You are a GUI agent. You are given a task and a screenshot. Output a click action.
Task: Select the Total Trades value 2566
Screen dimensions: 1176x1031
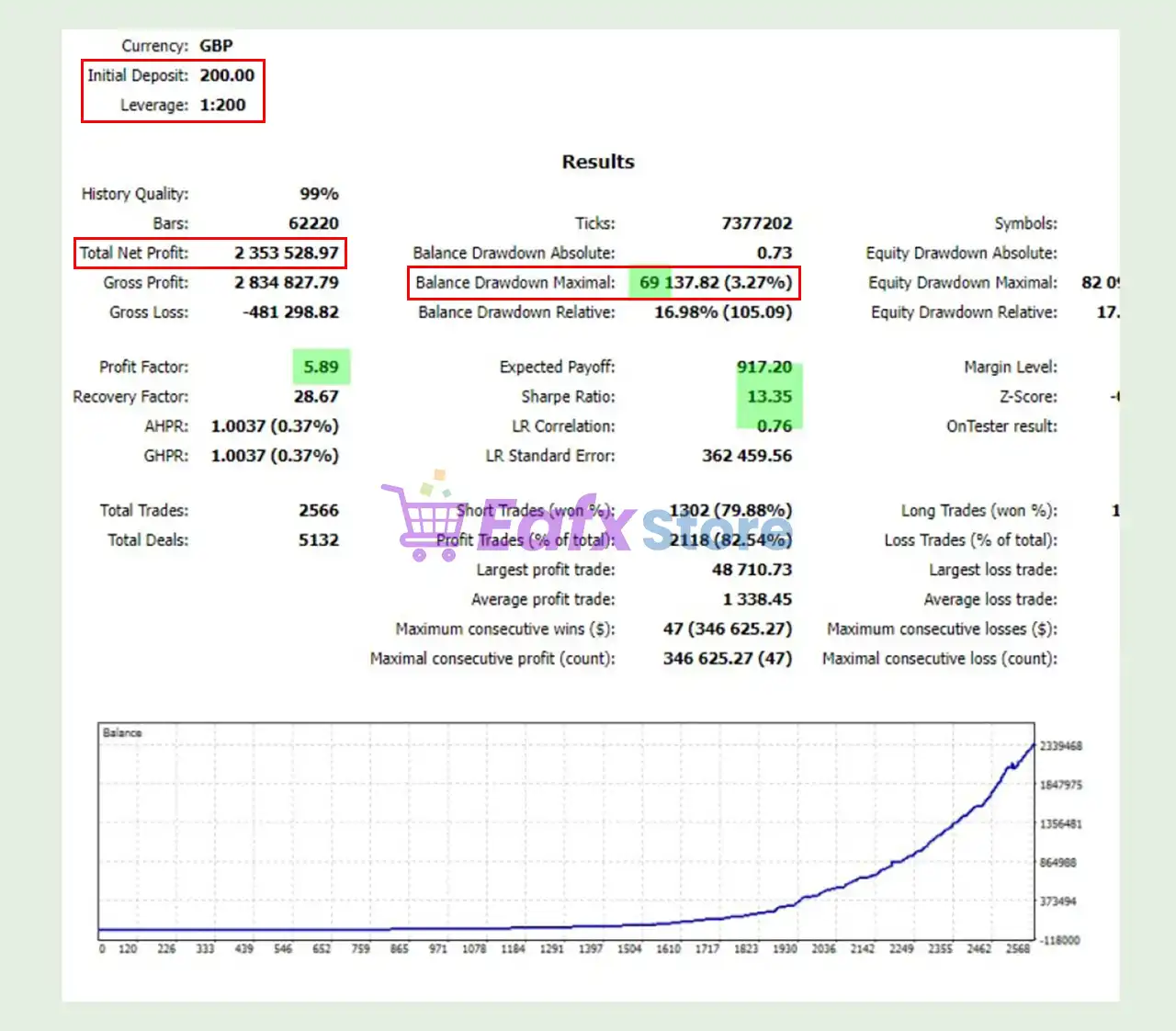pyautogui.click(x=318, y=510)
